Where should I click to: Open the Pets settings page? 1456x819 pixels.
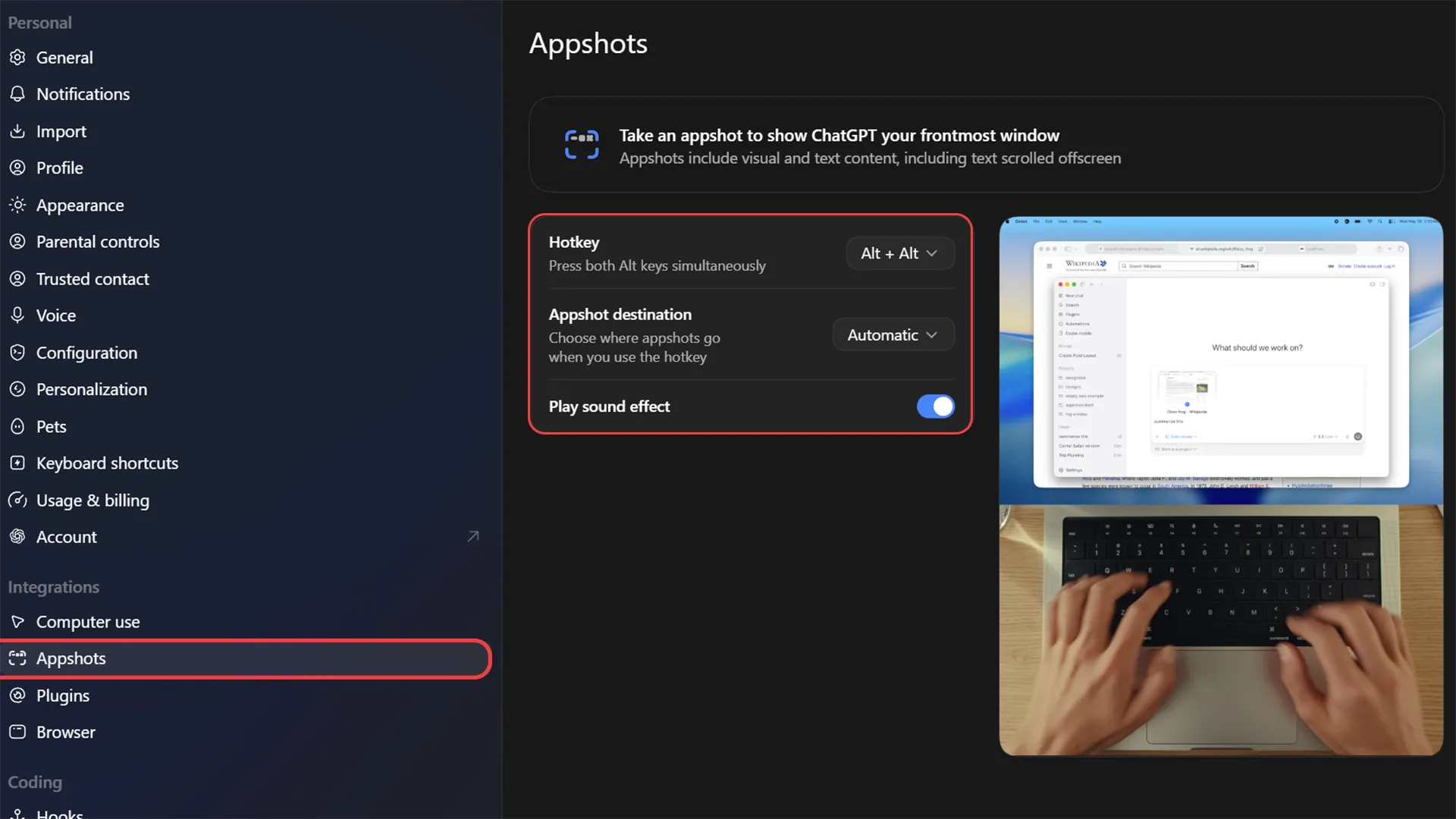246,426
